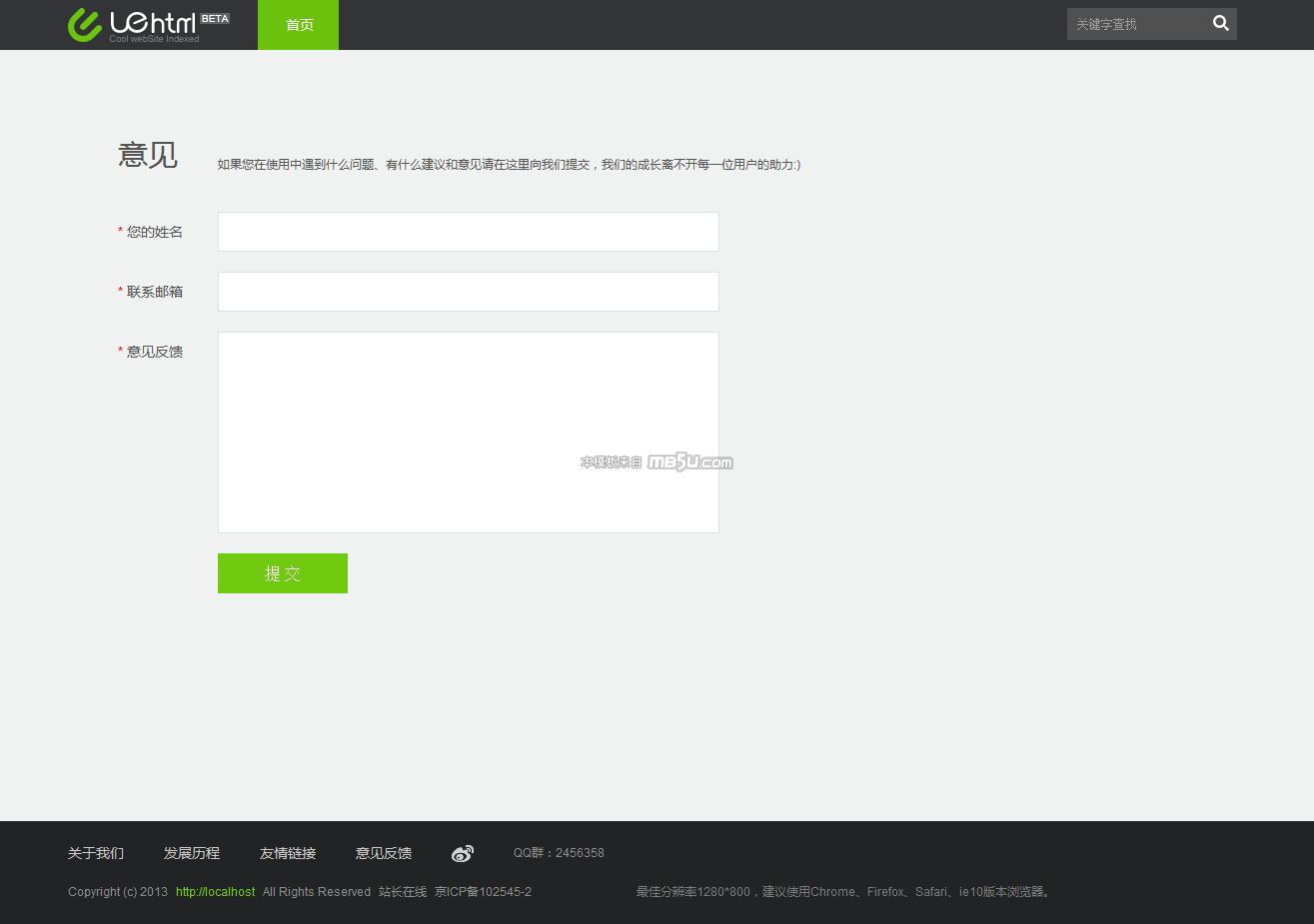Open the green http://localhost link

pos(215,892)
